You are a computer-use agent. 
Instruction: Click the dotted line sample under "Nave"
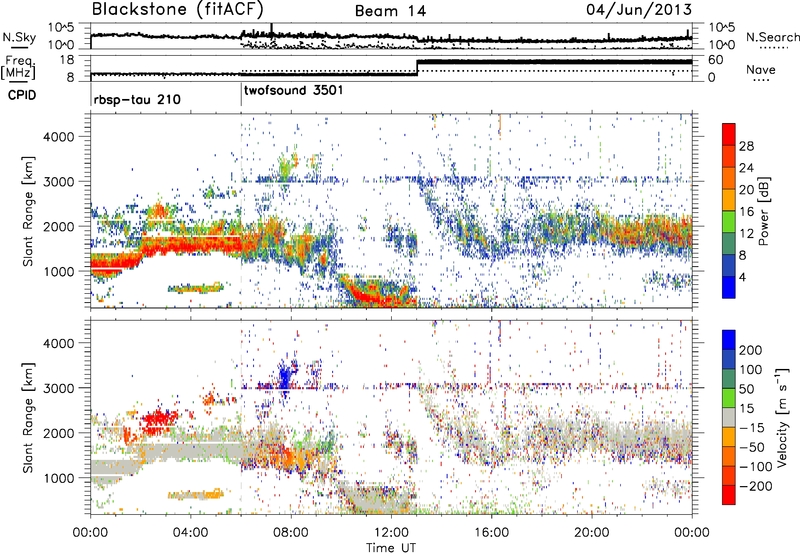761,80
